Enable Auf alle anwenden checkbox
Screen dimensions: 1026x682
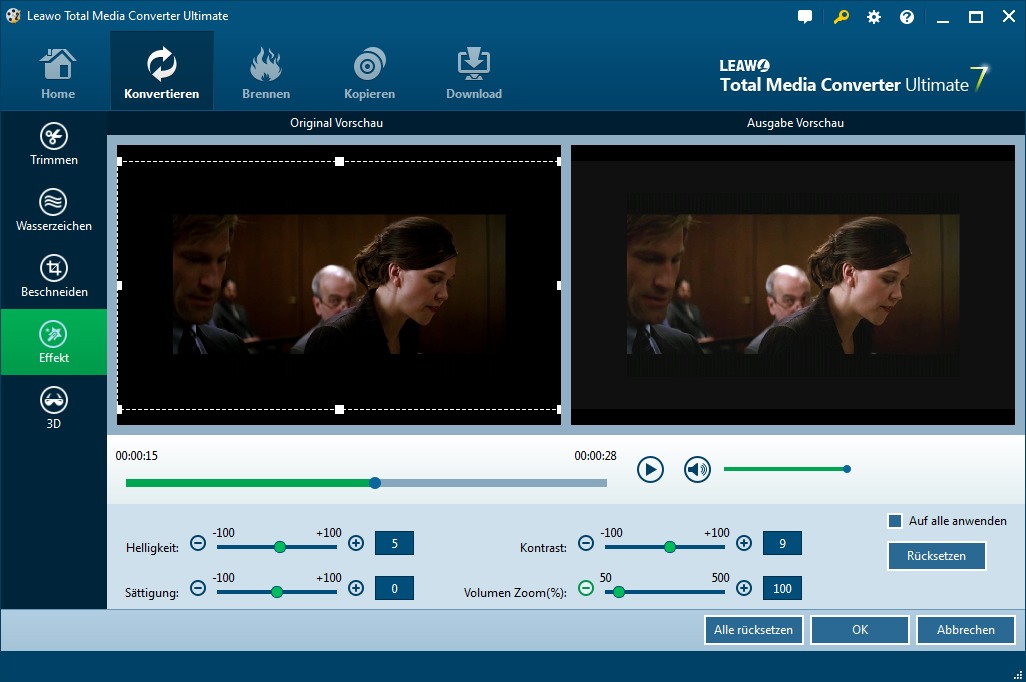(x=894, y=521)
